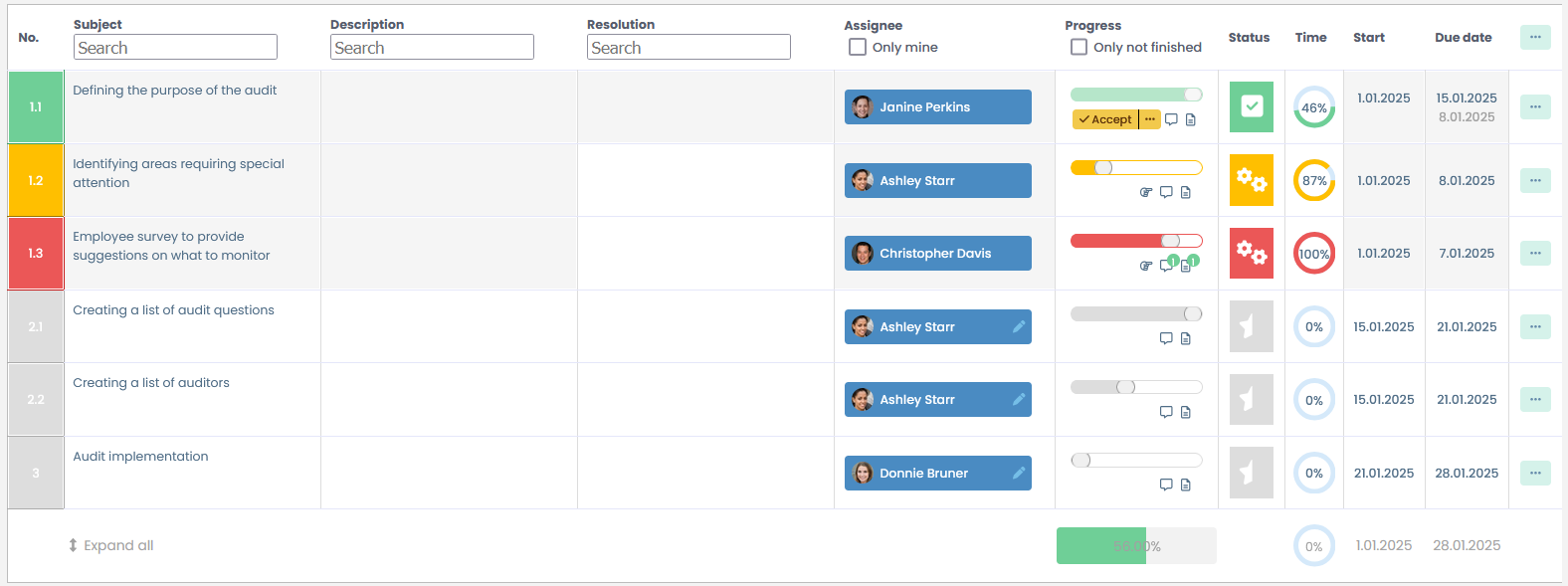The height and width of the screenshot is (586, 1568).
Task: Click the pointing hand icon for task 1.2
Action: 1146,193
